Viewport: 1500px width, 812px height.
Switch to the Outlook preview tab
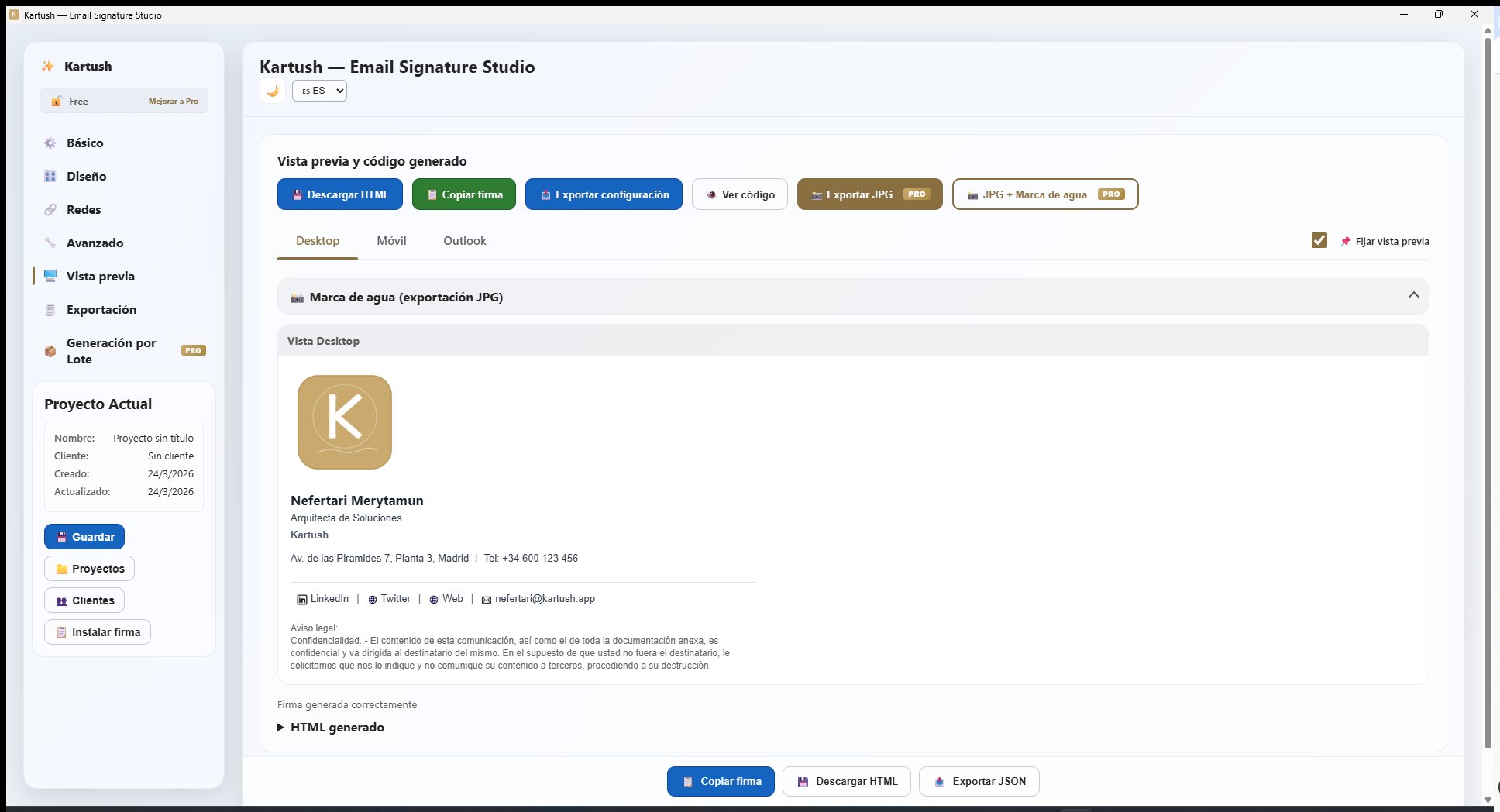(x=465, y=241)
